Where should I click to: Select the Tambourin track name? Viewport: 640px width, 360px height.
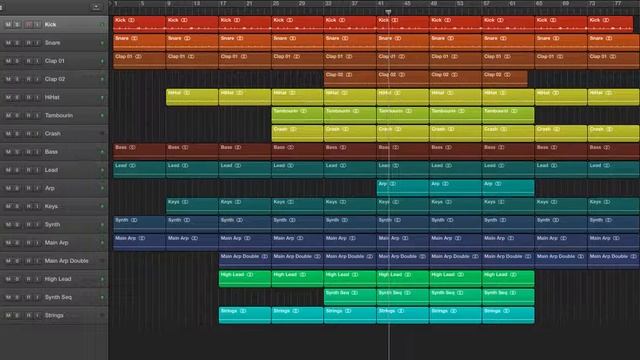click(x=59, y=116)
